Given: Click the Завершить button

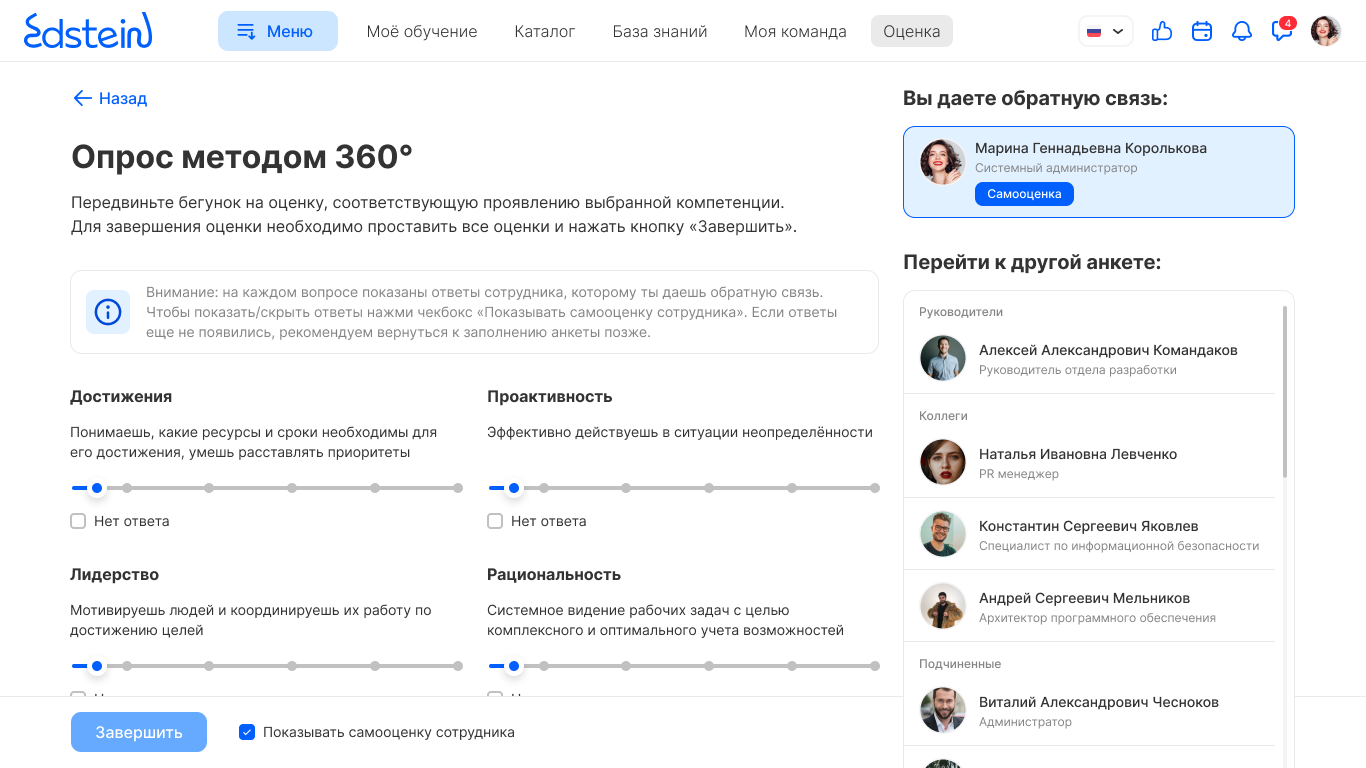Looking at the screenshot, I should click(139, 732).
